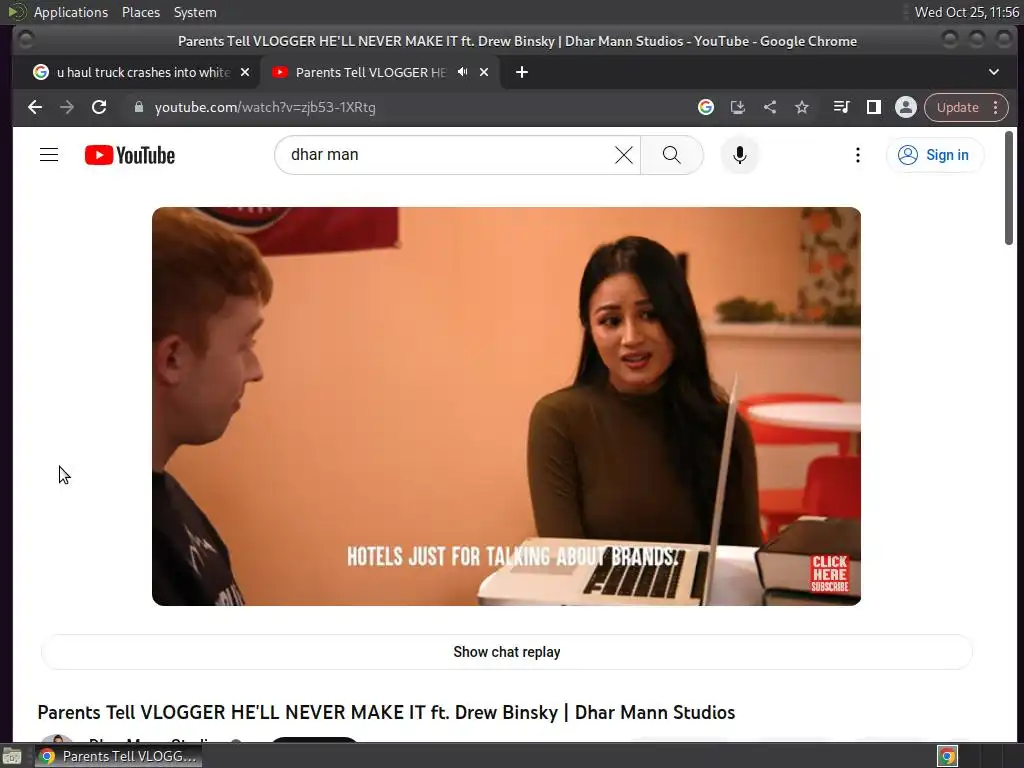Click show desktop icon in bottom panel
Screen dimensions: 1024x768
click(x=12, y=756)
